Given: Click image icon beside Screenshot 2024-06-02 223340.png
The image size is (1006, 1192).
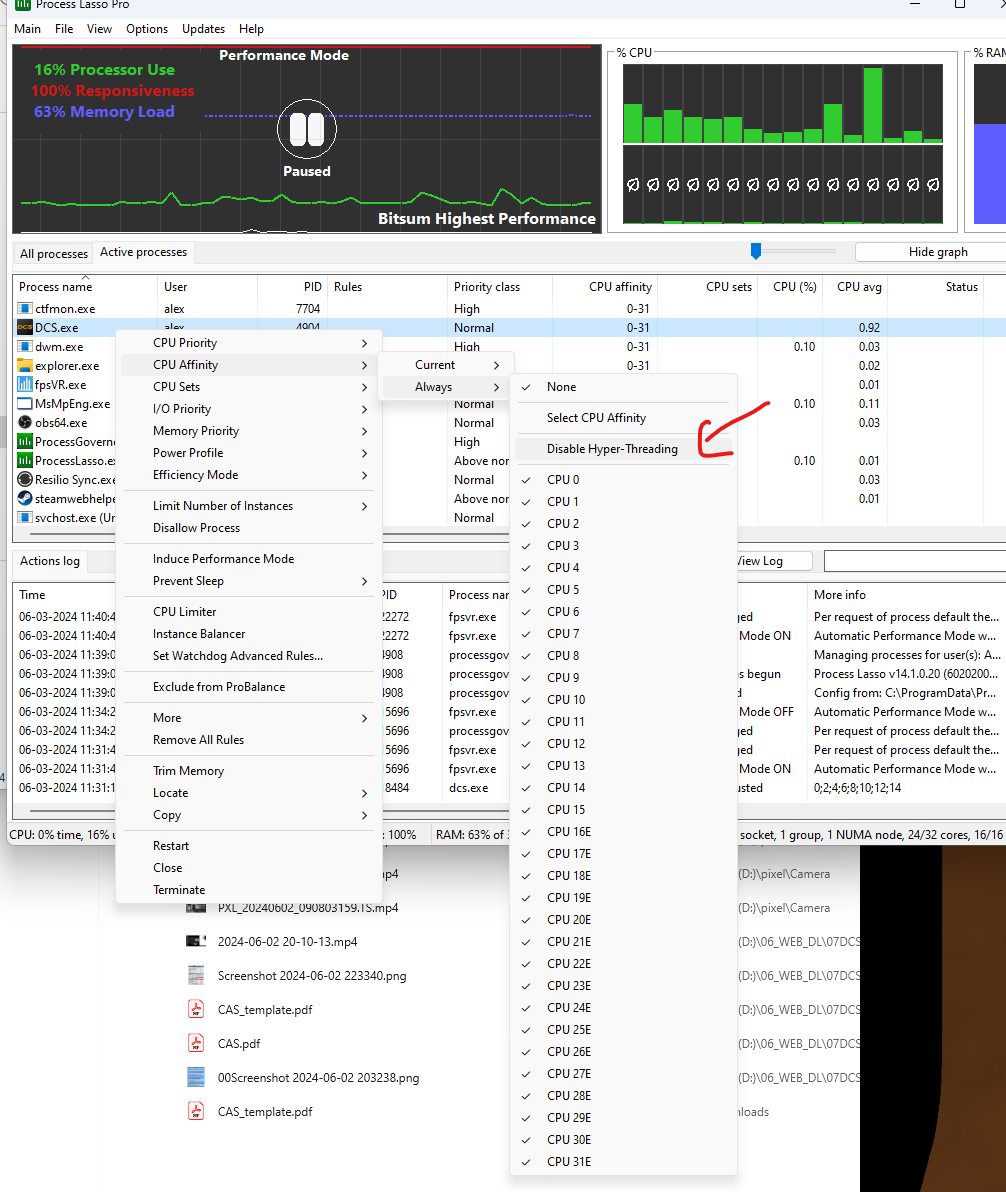Looking at the screenshot, I should pyautogui.click(x=196, y=975).
